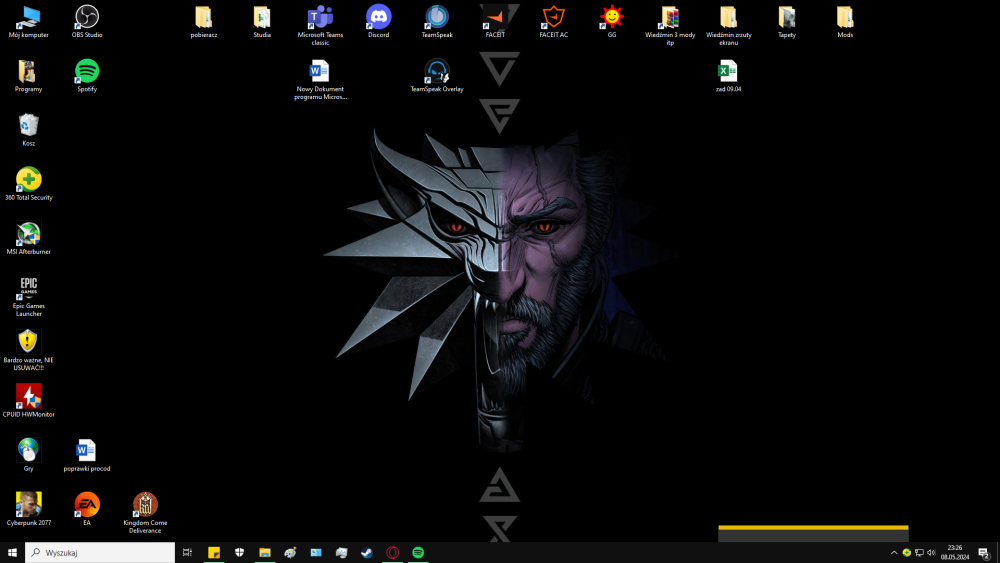Screen dimensions: 1000x563
Task: Click the zad 09.04 Excel file
Action: pos(728,71)
